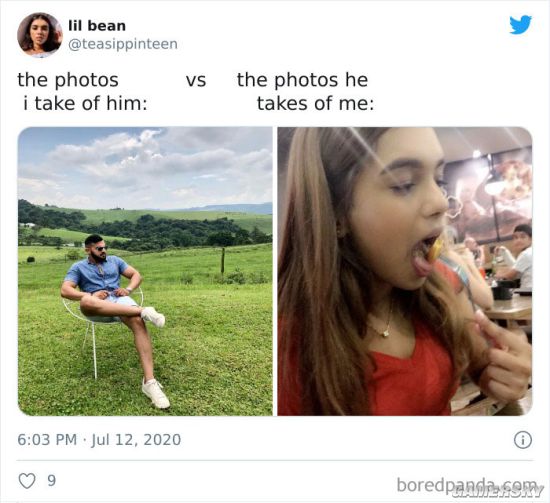Click the cloudy sky in left photo
This screenshot has width=550, height=503.
coord(145,167)
